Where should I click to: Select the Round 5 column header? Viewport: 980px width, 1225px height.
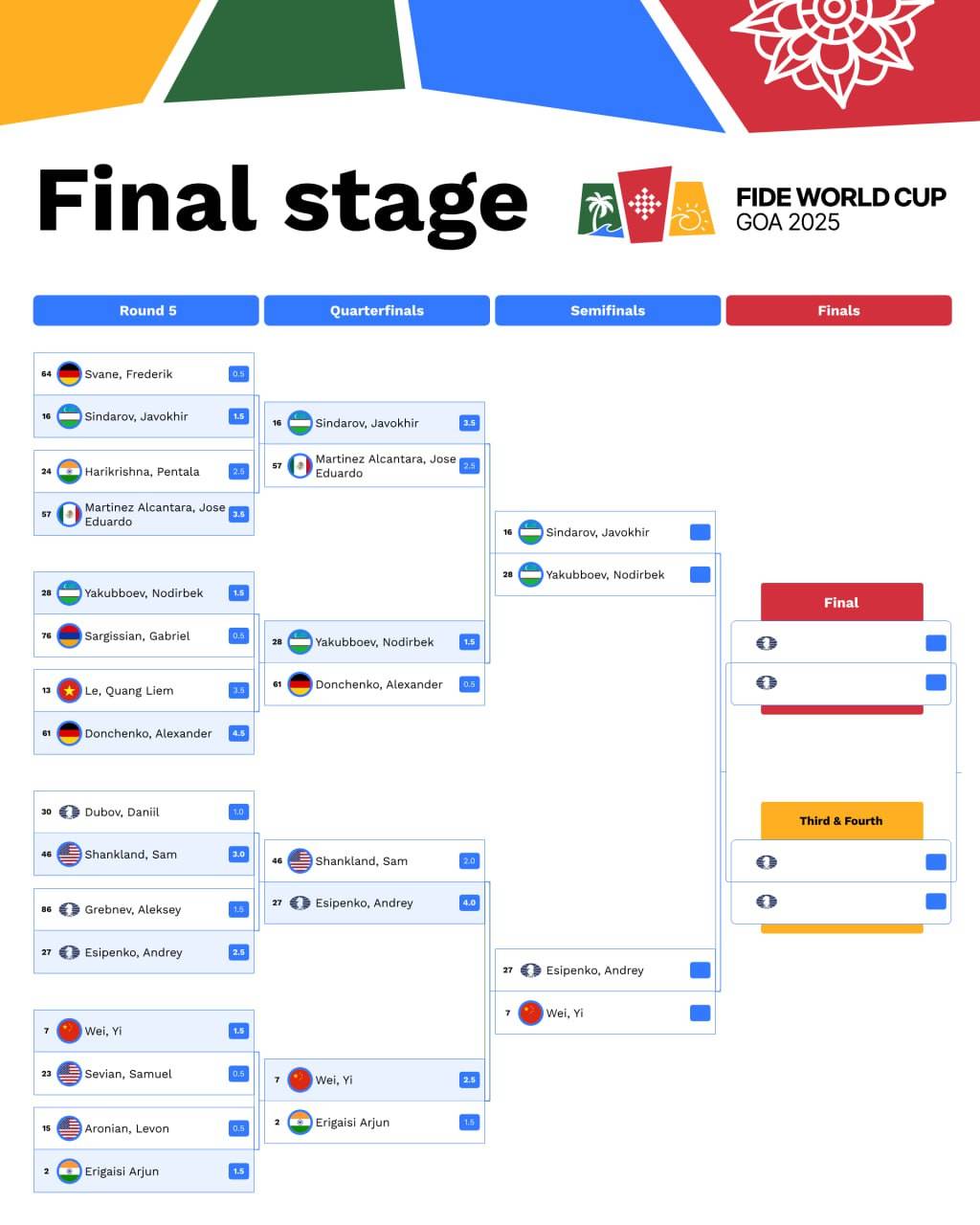click(x=146, y=310)
